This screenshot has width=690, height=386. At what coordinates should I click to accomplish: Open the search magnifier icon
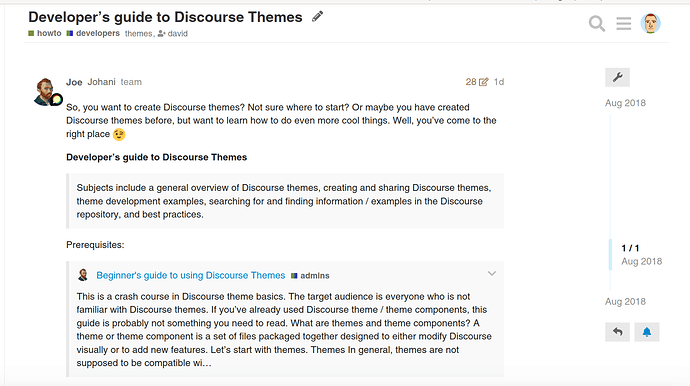(x=597, y=23)
